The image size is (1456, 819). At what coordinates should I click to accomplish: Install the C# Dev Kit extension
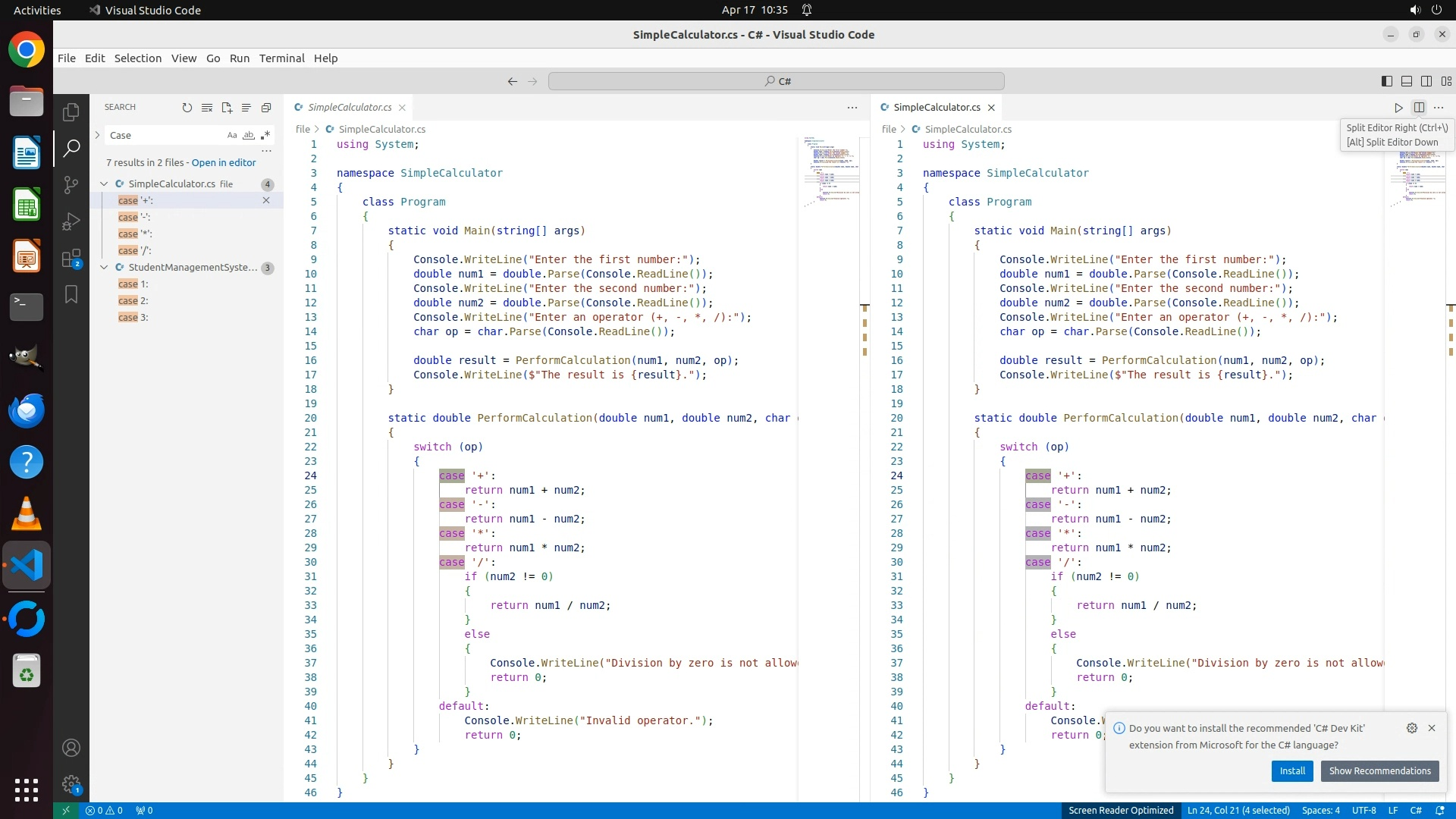click(x=1292, y=770)
